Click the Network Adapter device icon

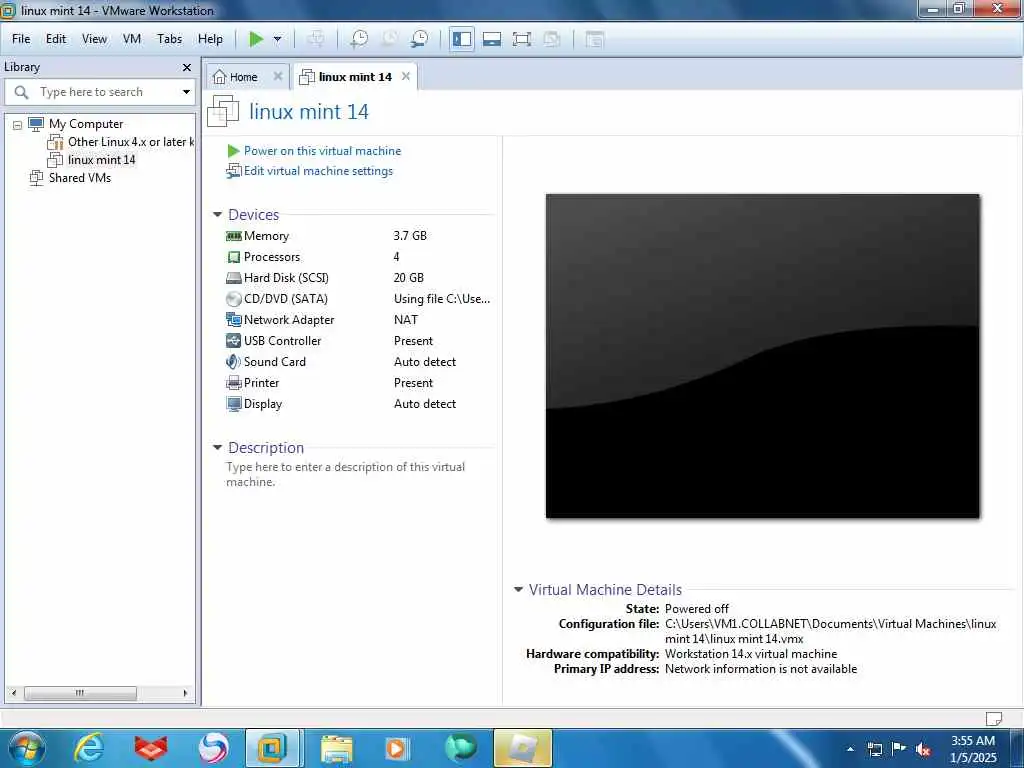pyautogui.click(x=234, y=320)
